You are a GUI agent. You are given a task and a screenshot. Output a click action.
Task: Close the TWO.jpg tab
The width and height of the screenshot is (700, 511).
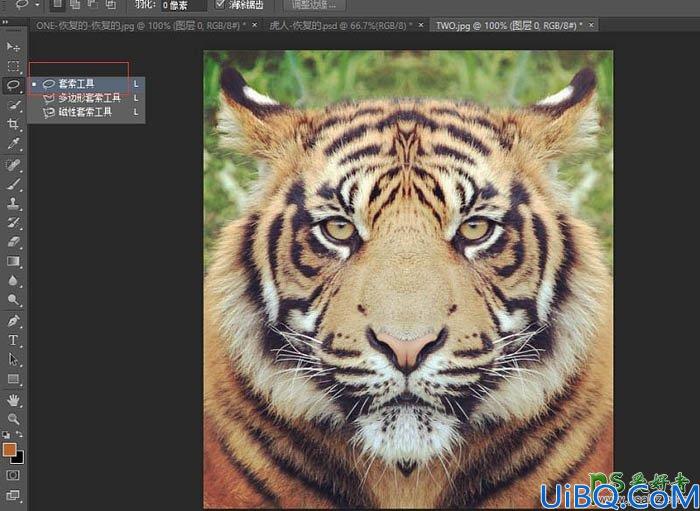[x=592, y=25]
